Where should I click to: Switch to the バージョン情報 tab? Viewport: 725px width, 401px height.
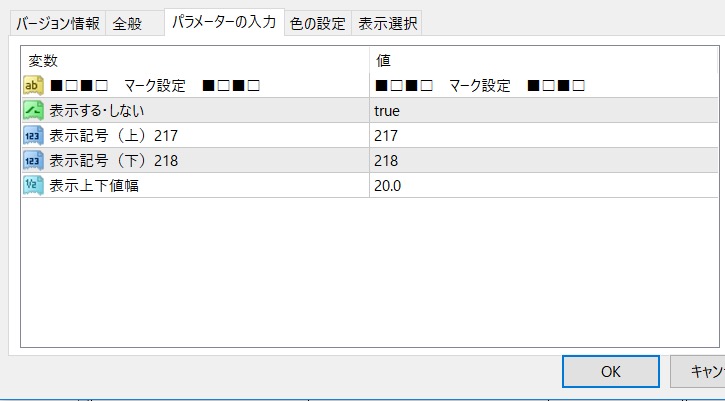click(58, 24)
